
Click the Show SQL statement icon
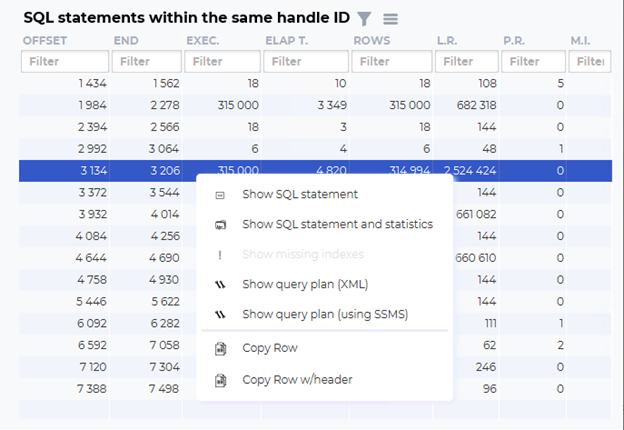[220, 195]
